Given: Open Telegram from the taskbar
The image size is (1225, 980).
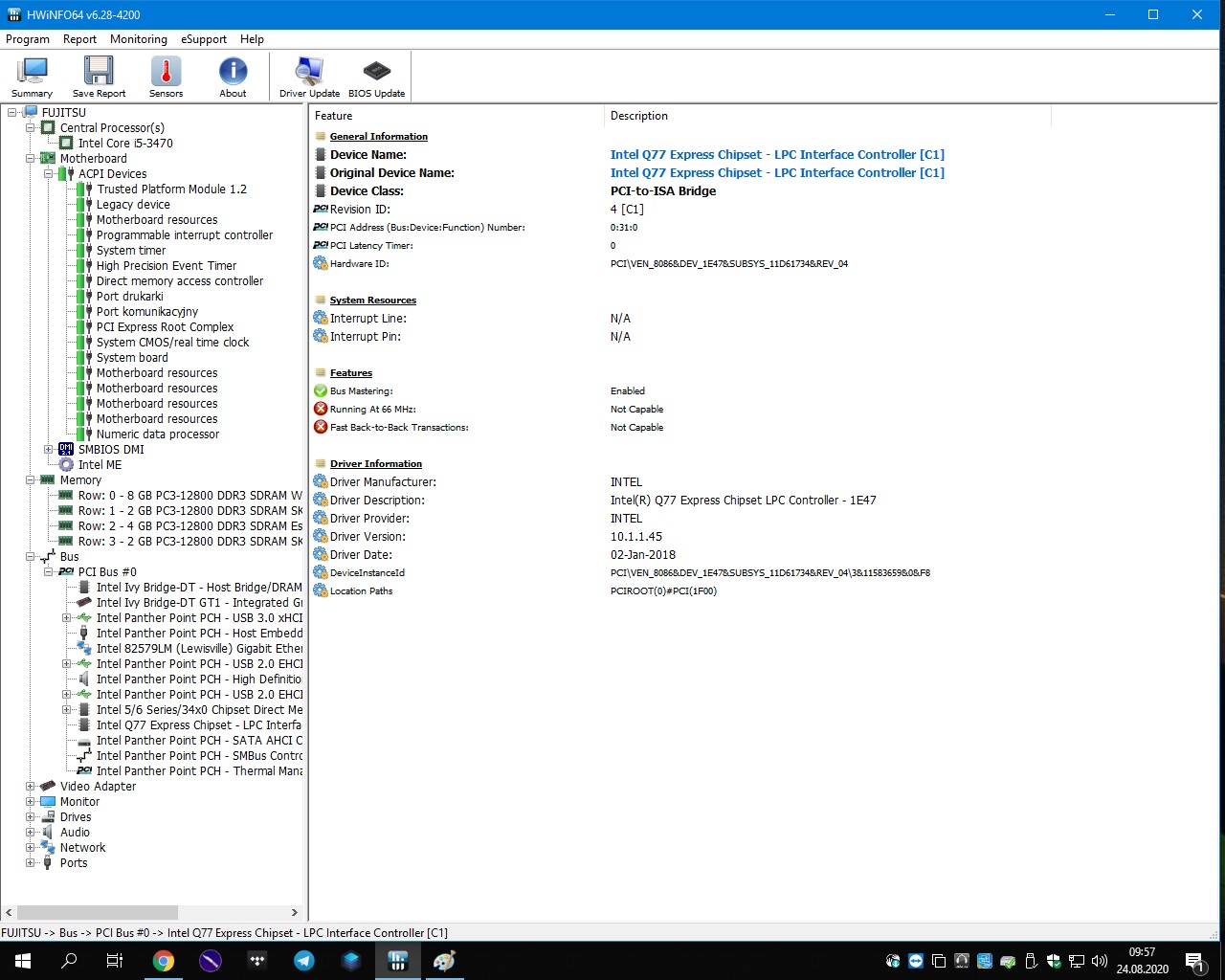Looking at the screenshot, I should pyautogui.click(x=304, y=961).
